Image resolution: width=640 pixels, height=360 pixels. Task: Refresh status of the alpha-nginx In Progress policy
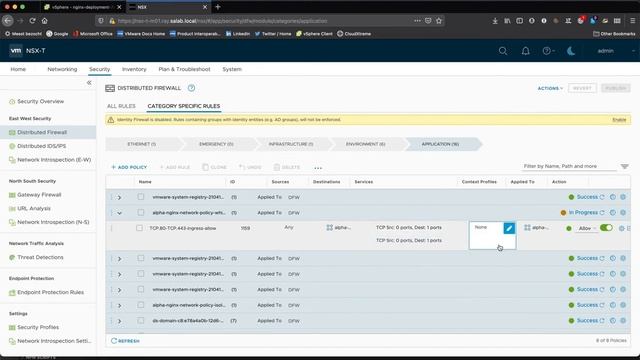(x=602, y=213)
